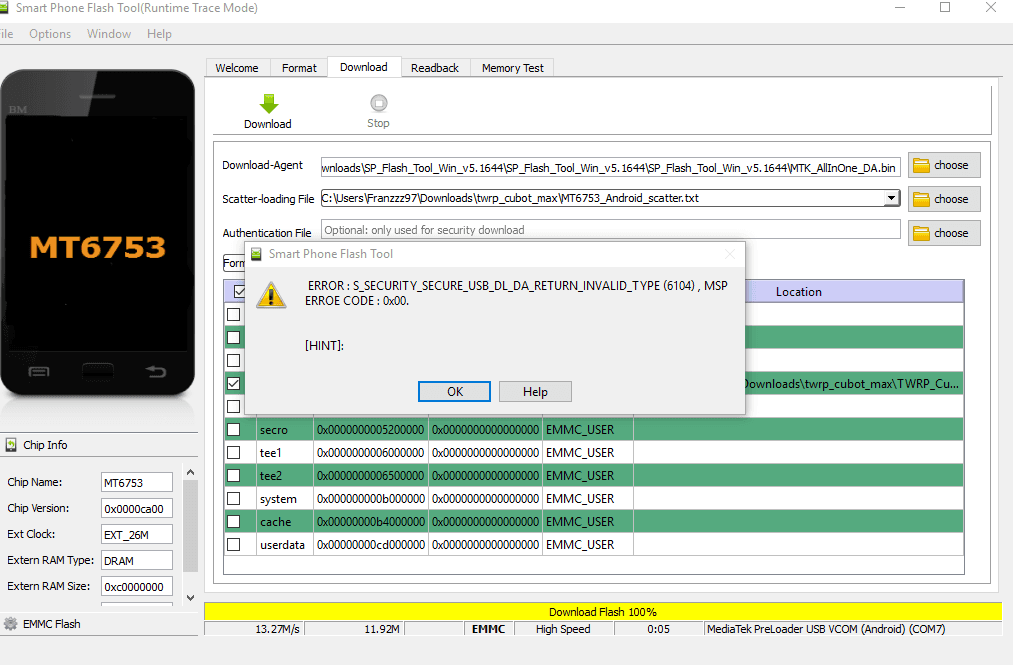
Task: Open the Memory Test tab
Action: [512, 68]
